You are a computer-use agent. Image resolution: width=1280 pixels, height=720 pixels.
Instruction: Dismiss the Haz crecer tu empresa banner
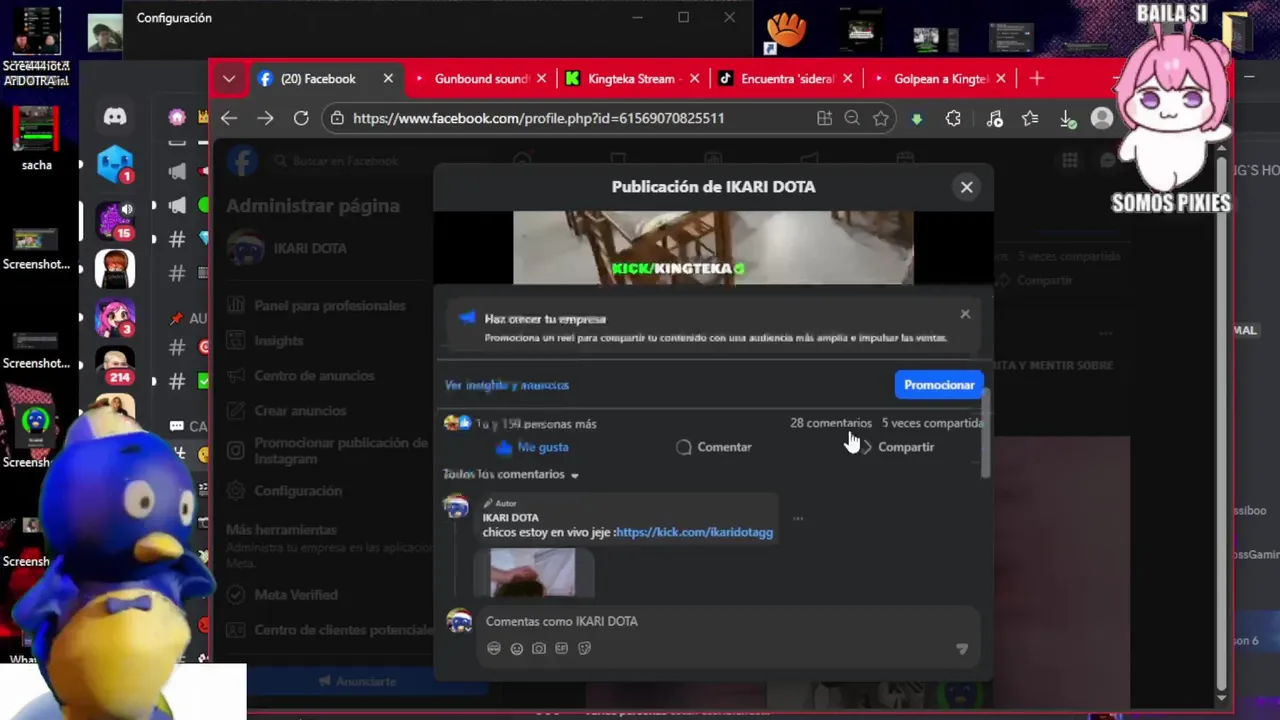965,314
